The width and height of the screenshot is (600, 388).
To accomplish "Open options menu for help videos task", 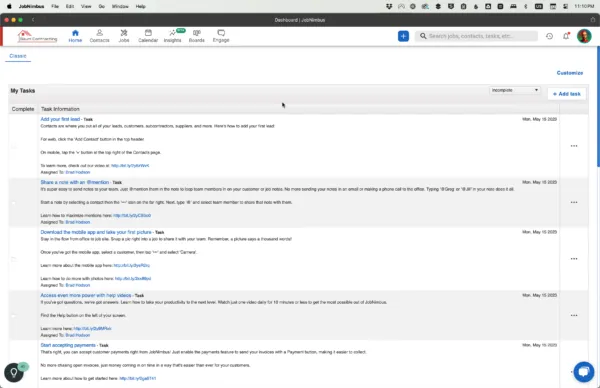I will click(x=574, y=315).
